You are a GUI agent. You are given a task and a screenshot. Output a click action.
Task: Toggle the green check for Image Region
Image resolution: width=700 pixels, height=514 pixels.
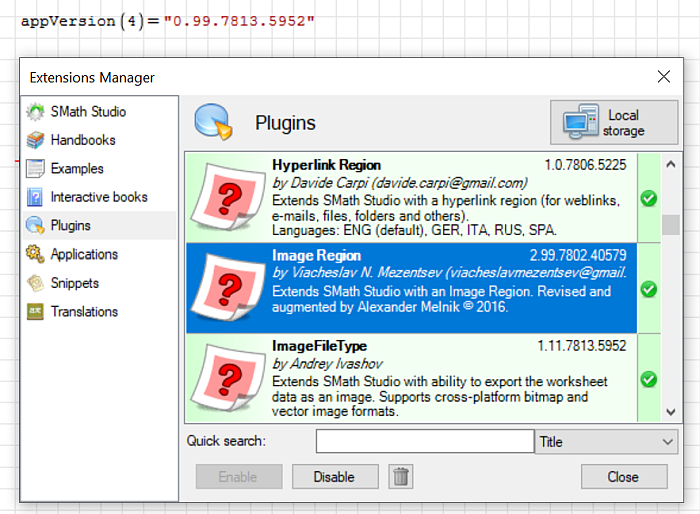click(x=648, y=289)
